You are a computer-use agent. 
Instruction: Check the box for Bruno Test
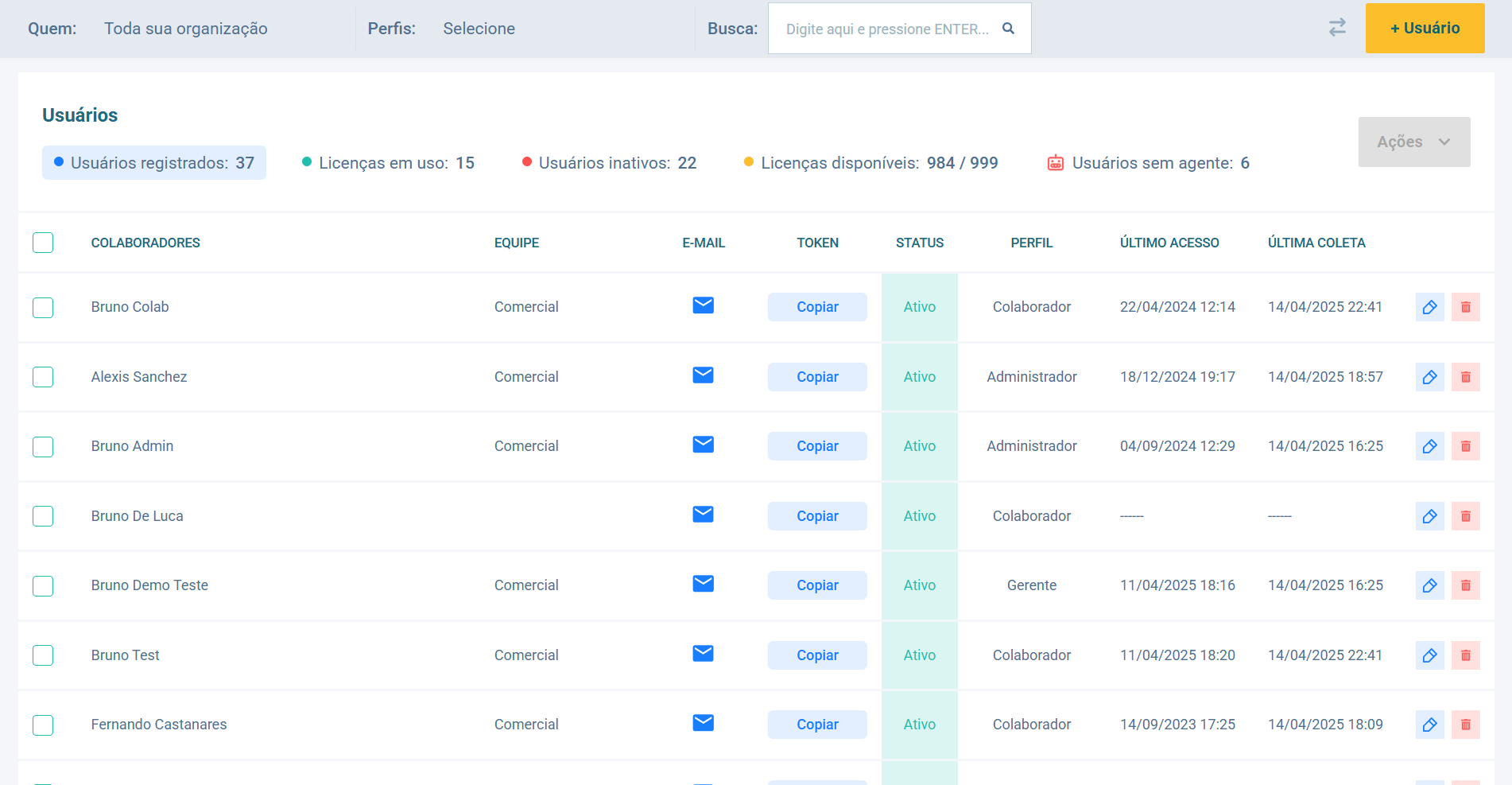point(43,655)
